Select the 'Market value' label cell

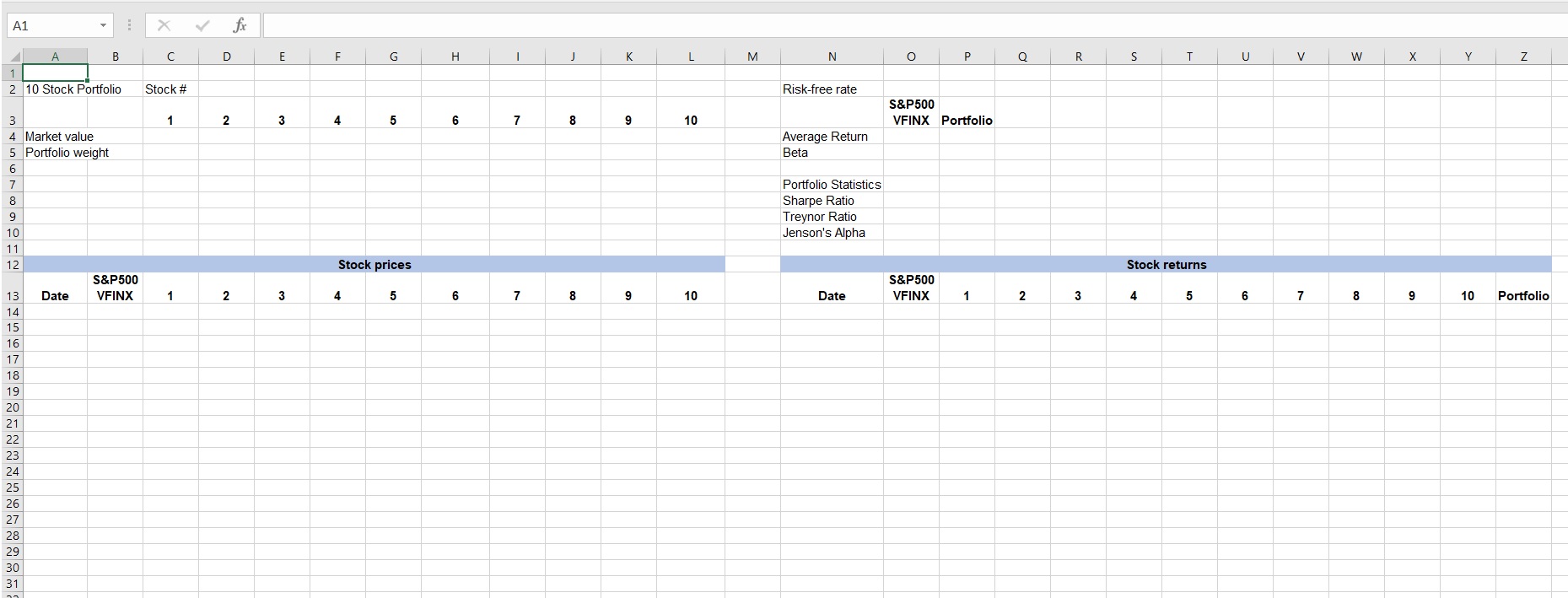55,137
